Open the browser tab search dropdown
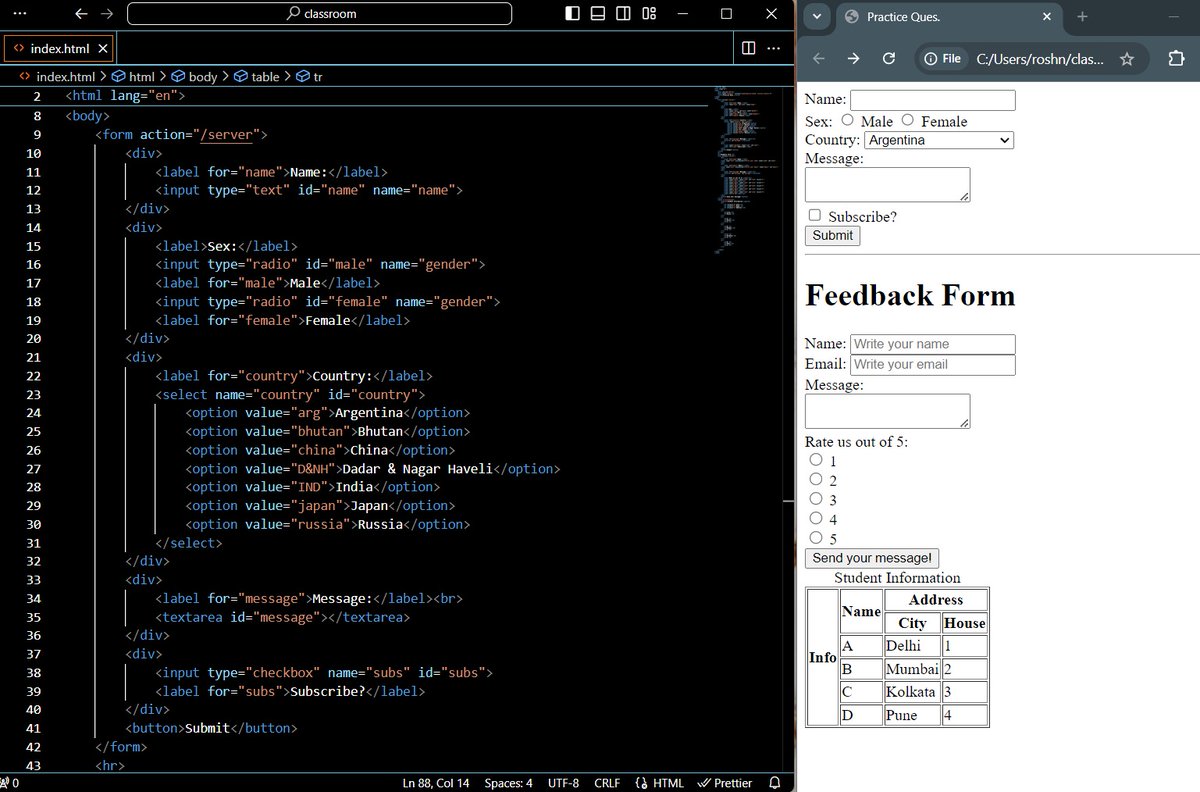Viewport: 1200px width, 792px height. 817,17
